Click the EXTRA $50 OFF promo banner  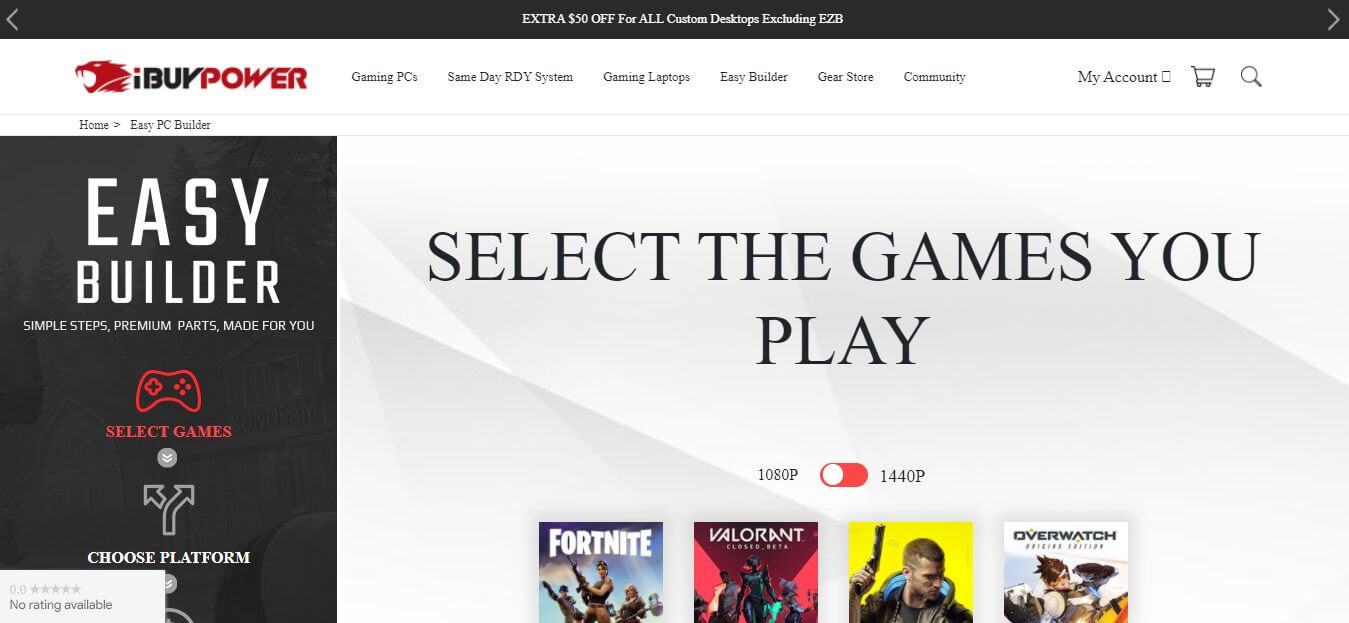click(682, 19)
